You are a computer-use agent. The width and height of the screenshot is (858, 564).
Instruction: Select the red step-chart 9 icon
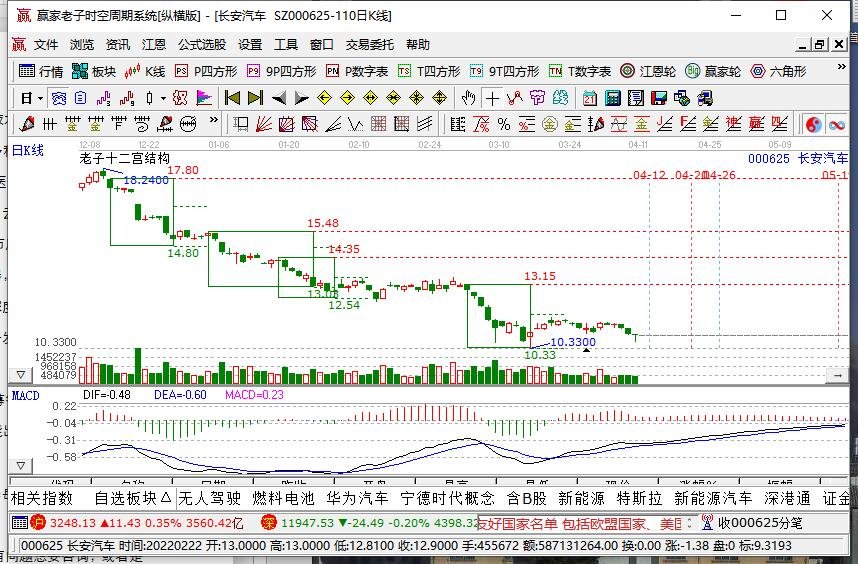(x=126, y=98)
